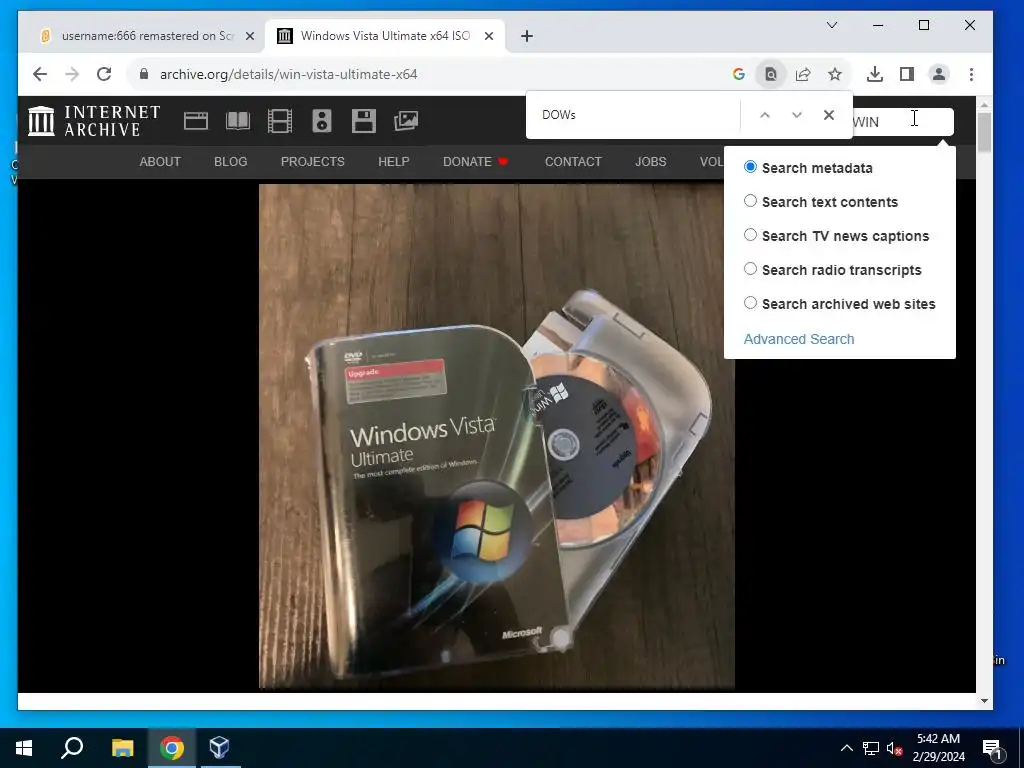
Task: Click the Chrome taskbar icon
Action: (x=172, y=748)
